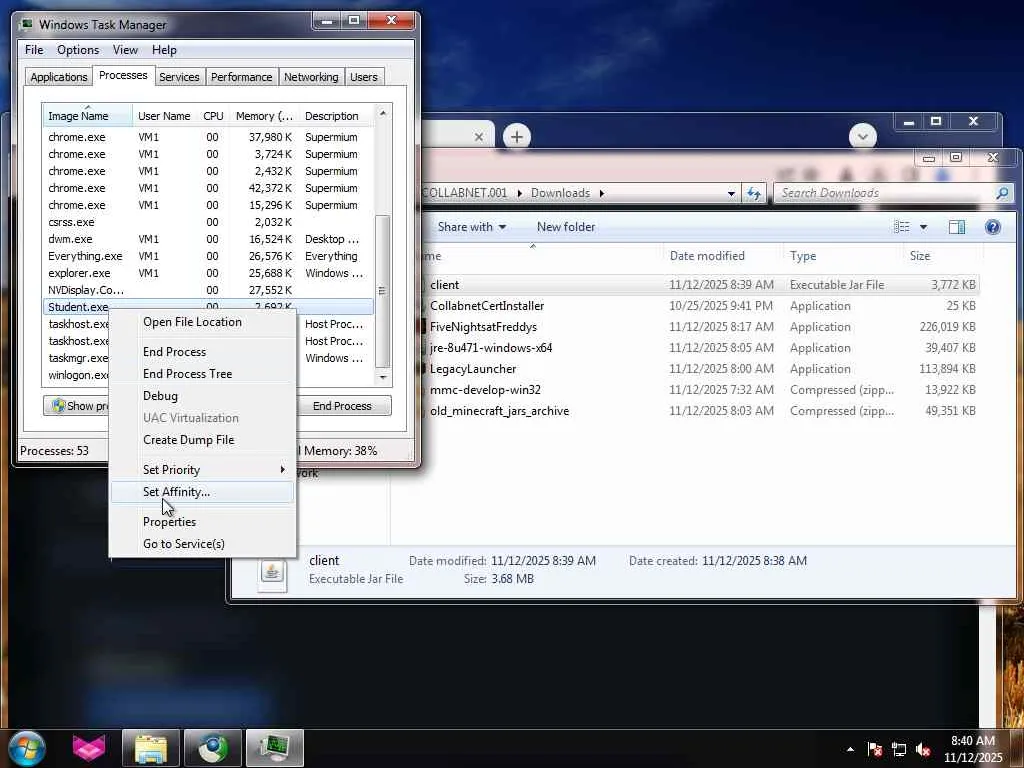Choose Debug in context menu
This screenshot has height=768, width=1024.
click(202, 396)
